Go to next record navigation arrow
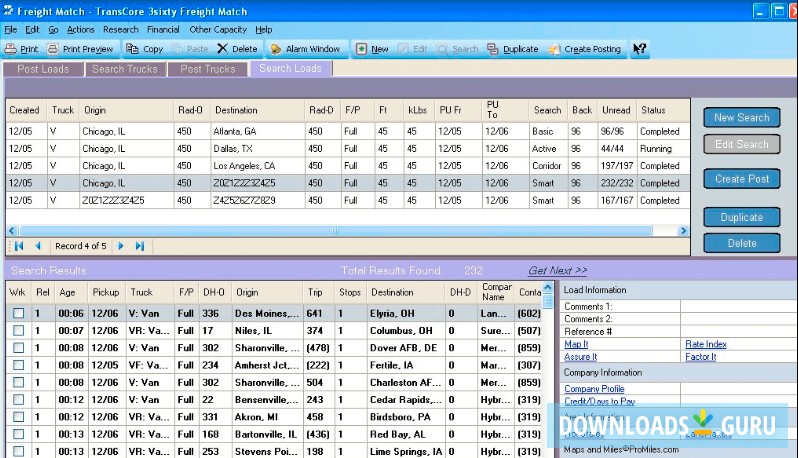Image resolution: width=798 pixels, height=458 pixels. [x=121, y=246]
